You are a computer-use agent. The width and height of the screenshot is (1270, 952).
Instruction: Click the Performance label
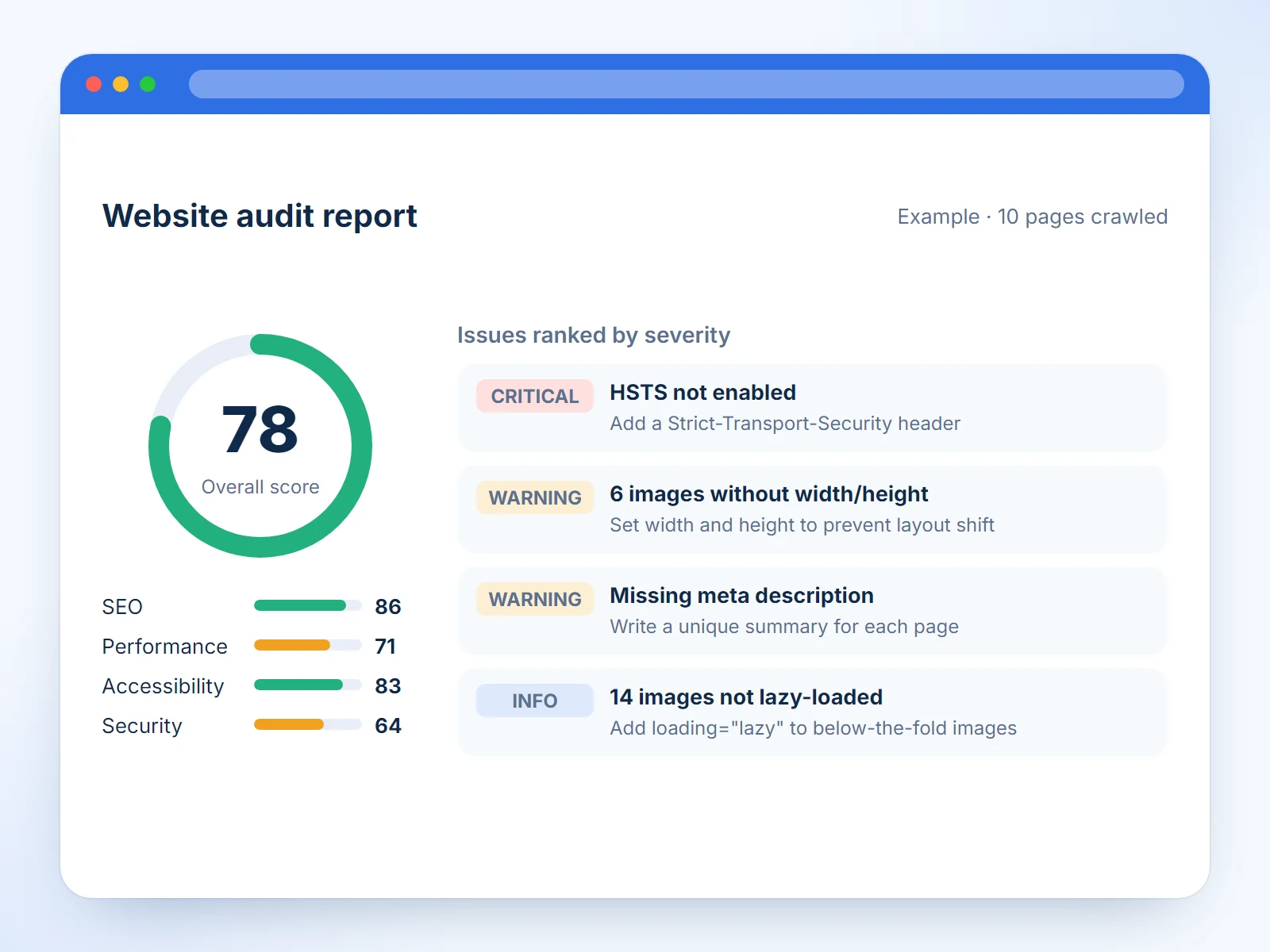click(165, 647)
